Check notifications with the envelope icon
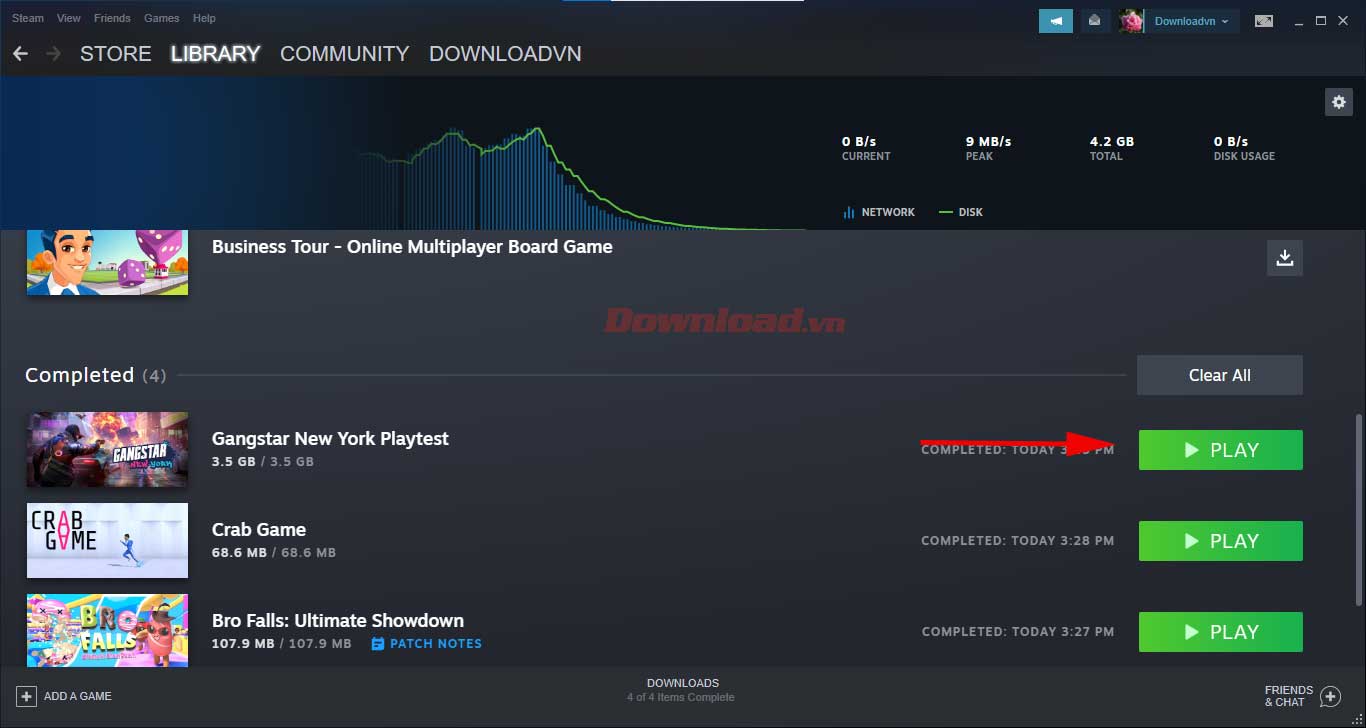The height and width of the screenshot is (728, 1366). point(1095,20)
